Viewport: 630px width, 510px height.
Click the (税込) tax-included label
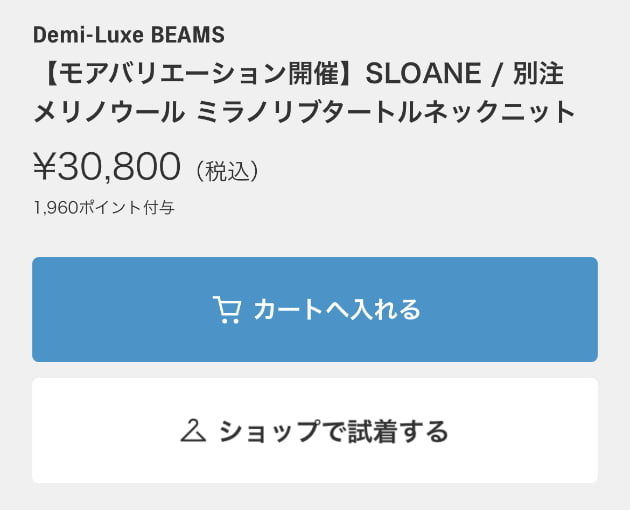coord(227,171)
